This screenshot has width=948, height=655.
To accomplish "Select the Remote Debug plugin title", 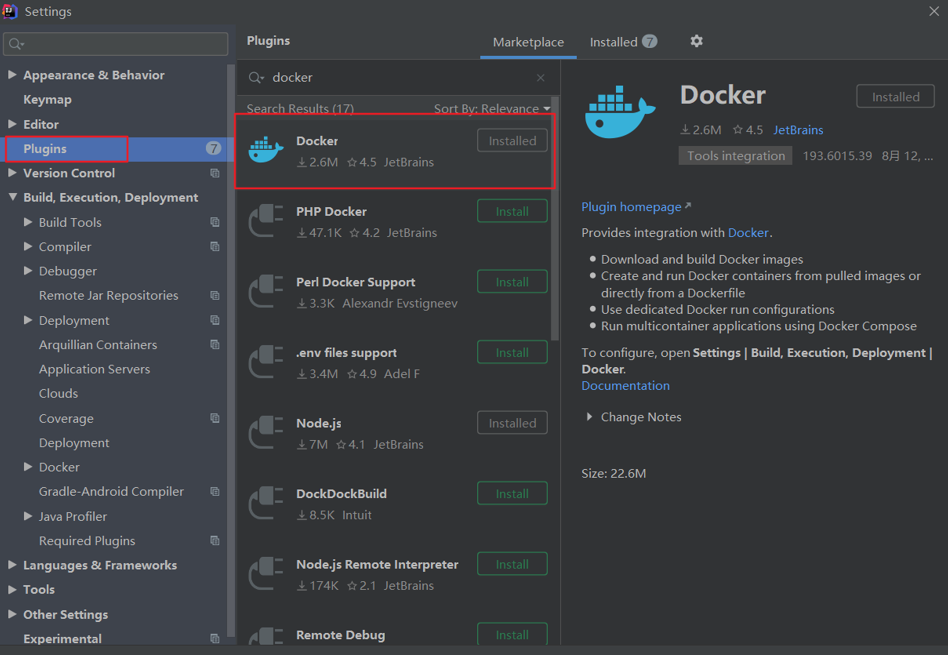I will (x=340, y=635).
